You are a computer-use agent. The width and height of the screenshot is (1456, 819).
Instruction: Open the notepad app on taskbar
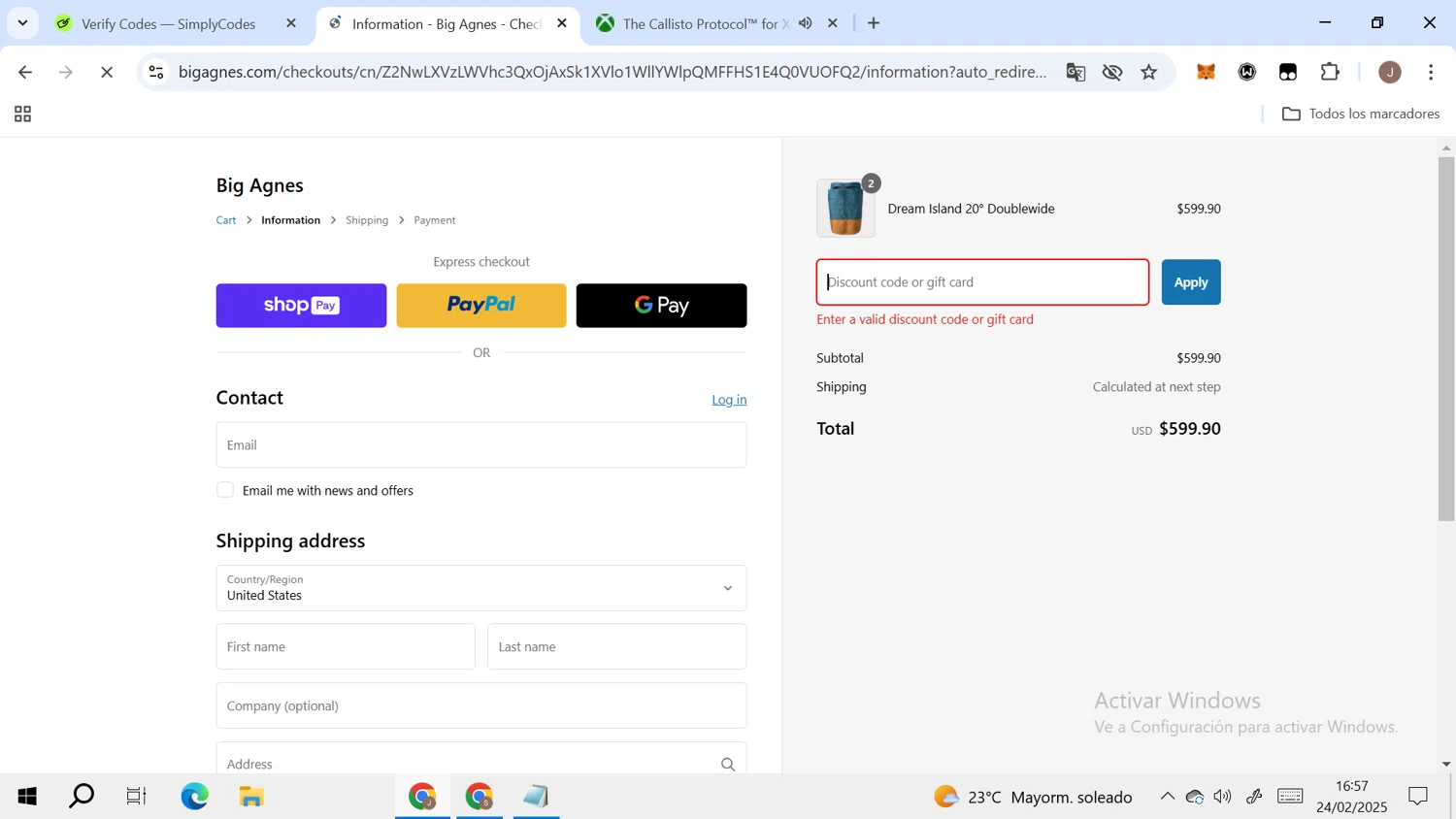(x=536, y=797)
